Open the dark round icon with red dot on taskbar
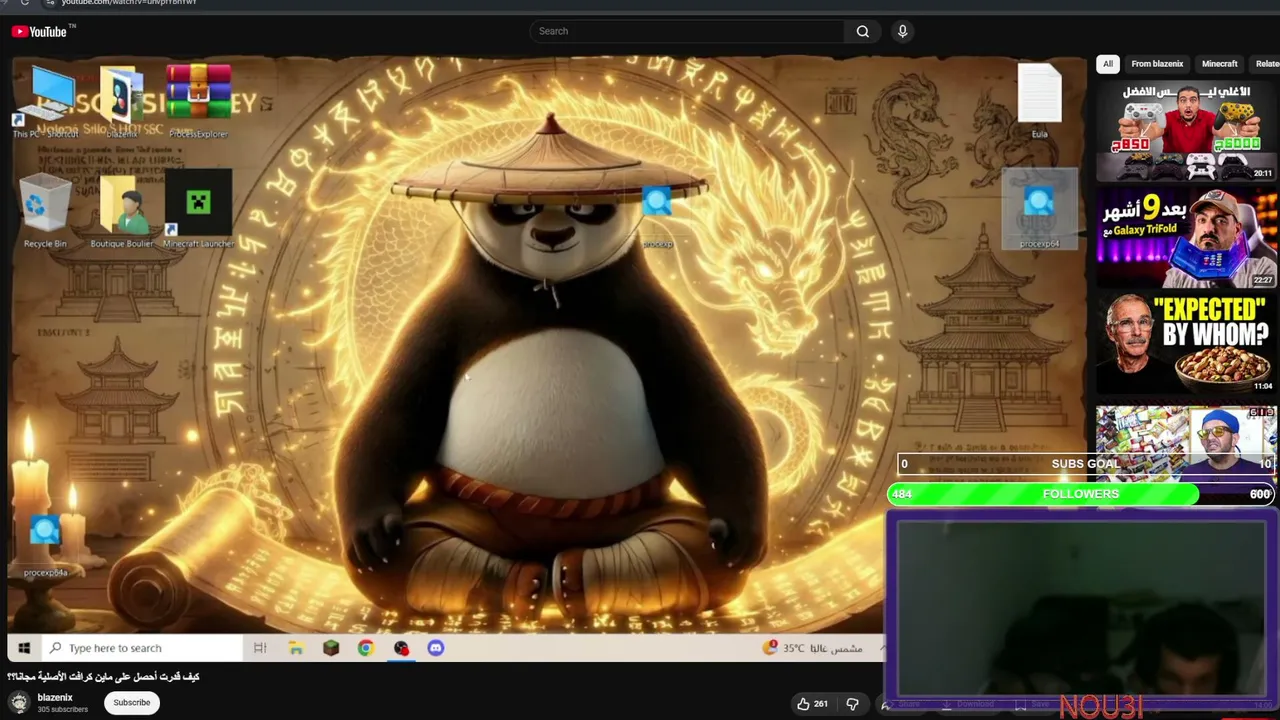This screenshot has height=720, width=1280. 401,648
